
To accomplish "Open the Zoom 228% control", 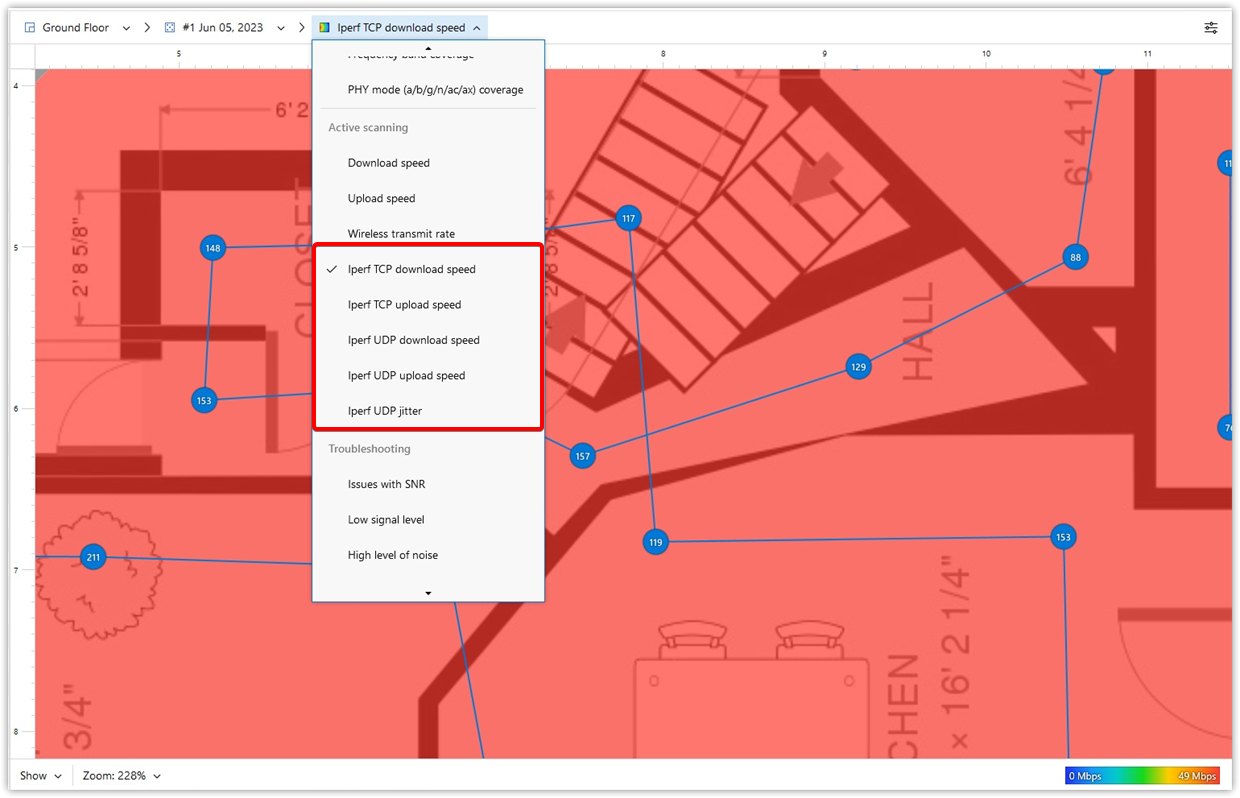I will click(120, 775).
